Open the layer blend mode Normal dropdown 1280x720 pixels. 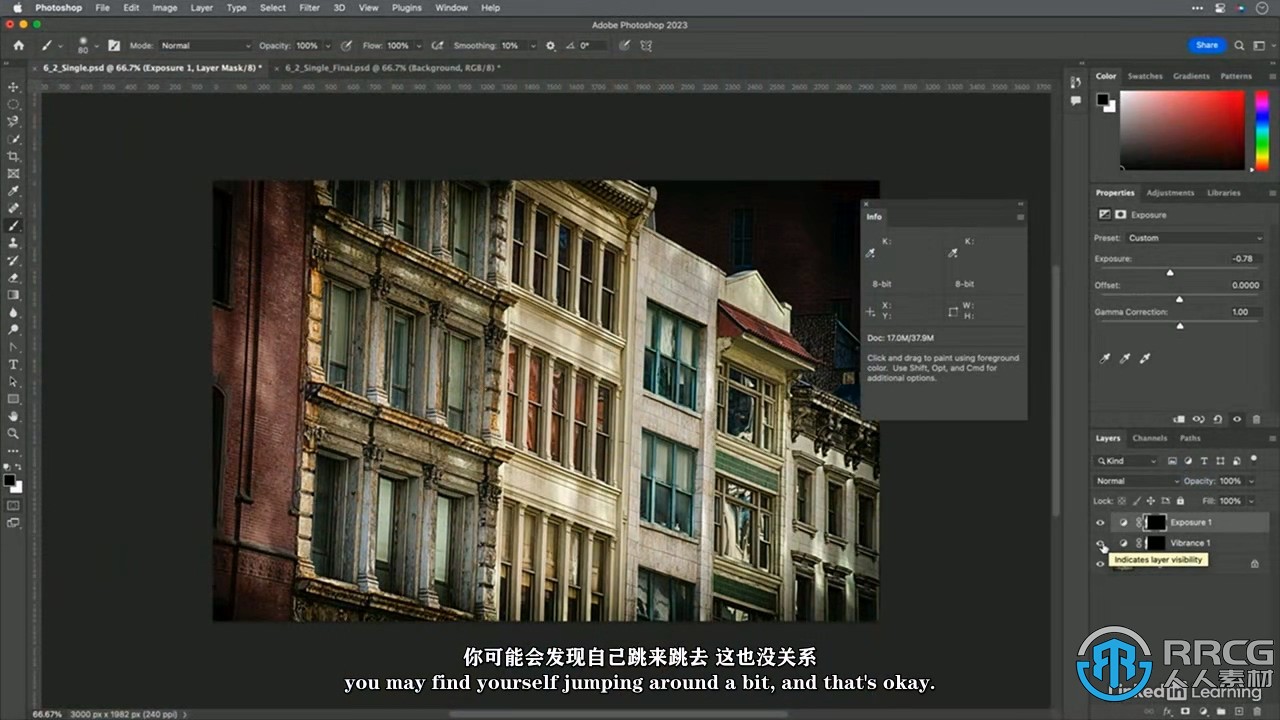click(1138, 481)
